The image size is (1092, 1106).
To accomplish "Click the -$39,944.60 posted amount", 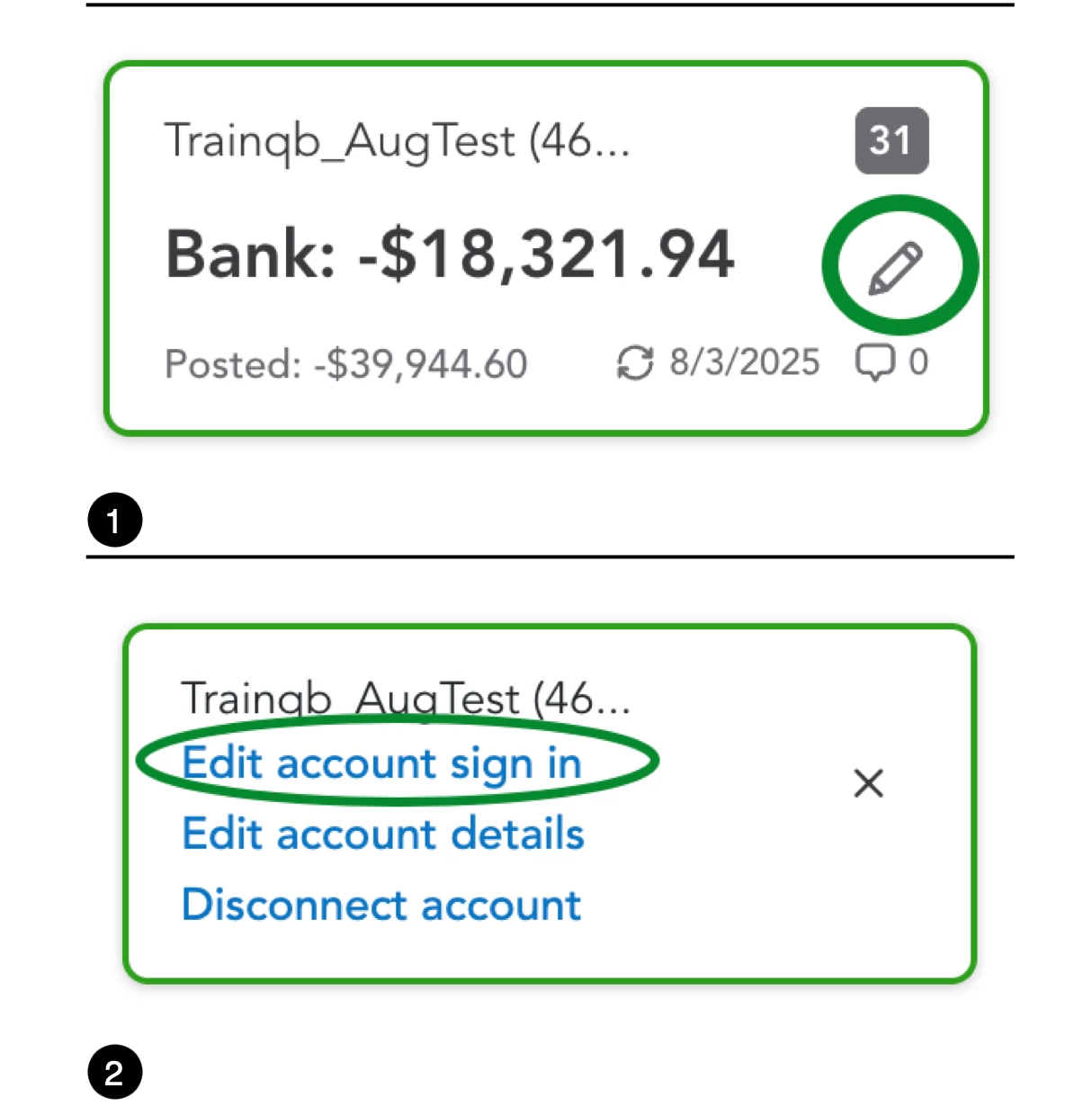I will pyautogui.click(x=420, y=364).
